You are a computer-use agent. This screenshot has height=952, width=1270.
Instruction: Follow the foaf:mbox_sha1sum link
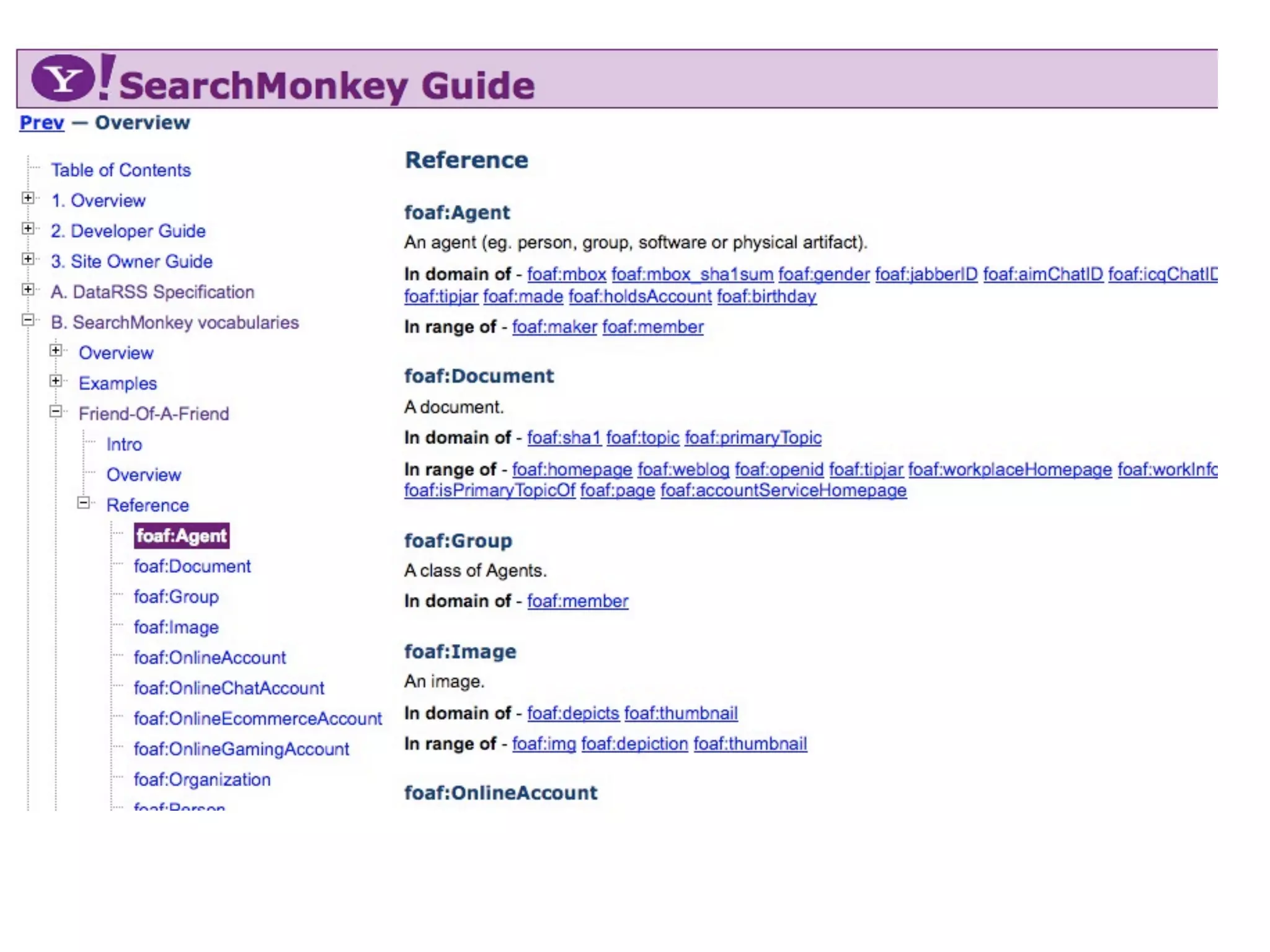pyautogui.click(x=692, y=274)
